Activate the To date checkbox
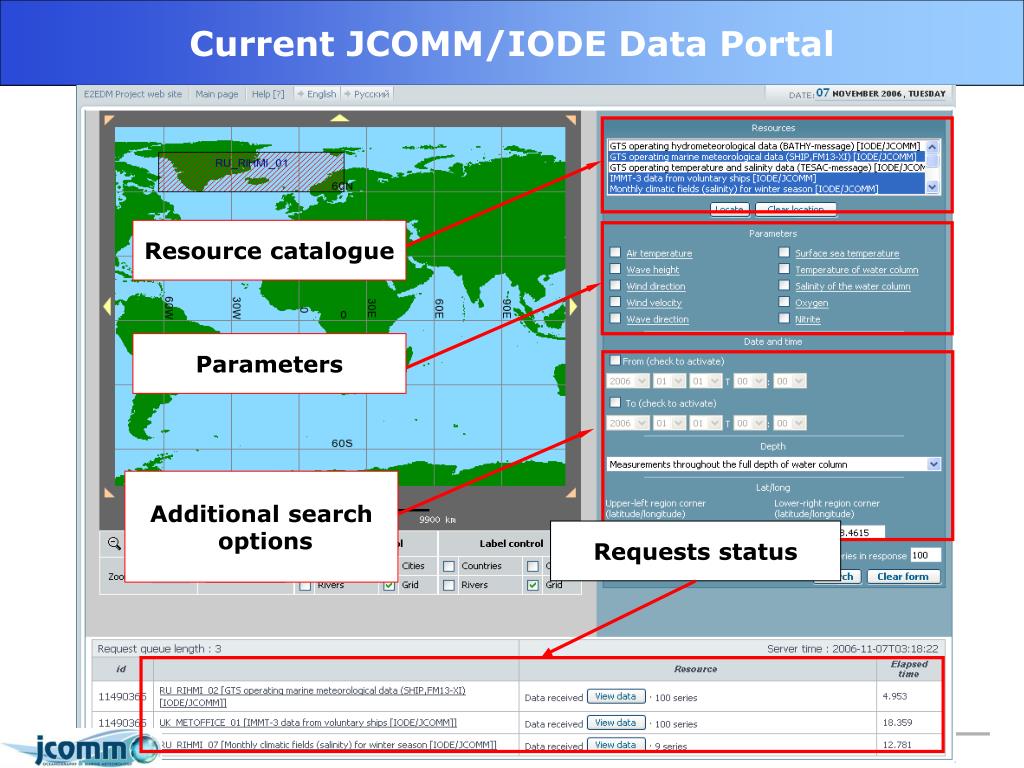Screen dimensions: 1024x768 (x=615, y=402)
